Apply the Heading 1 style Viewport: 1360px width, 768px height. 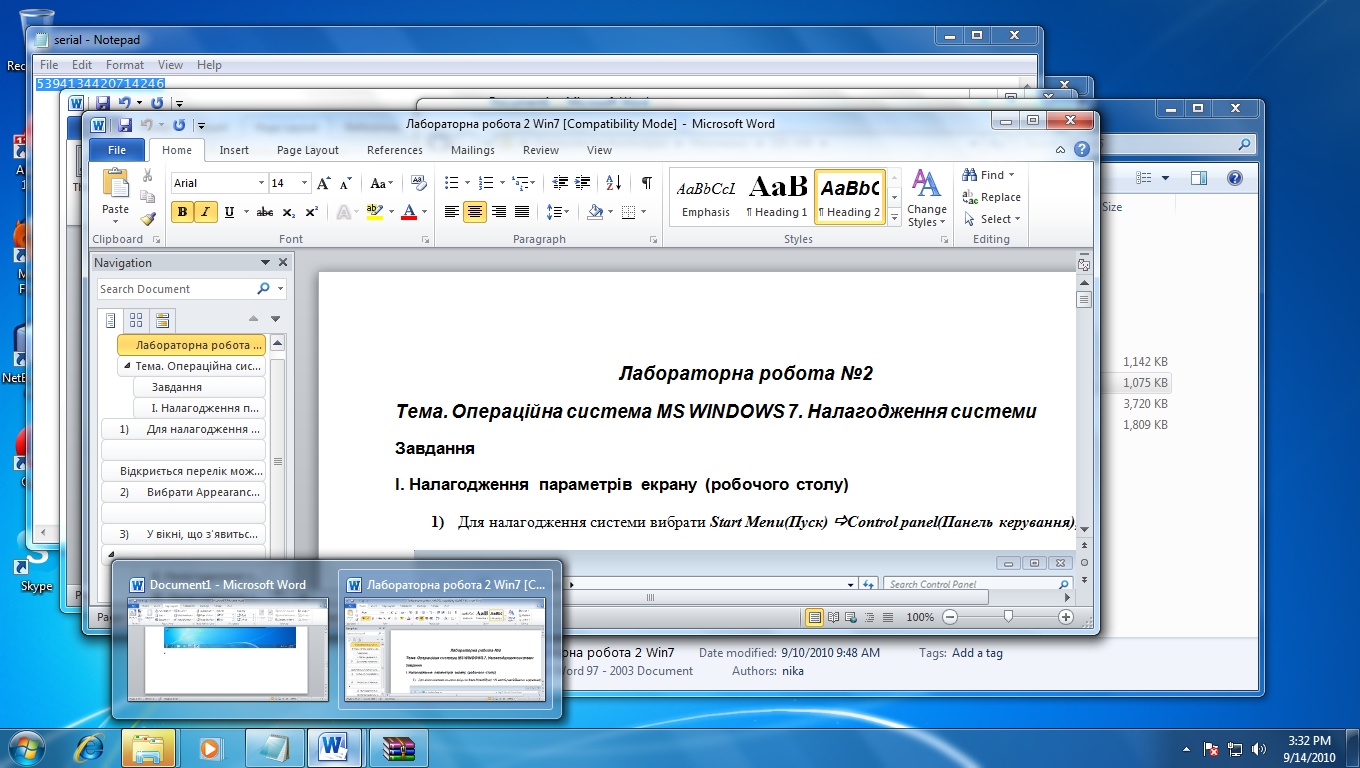[x=778, y=197]
